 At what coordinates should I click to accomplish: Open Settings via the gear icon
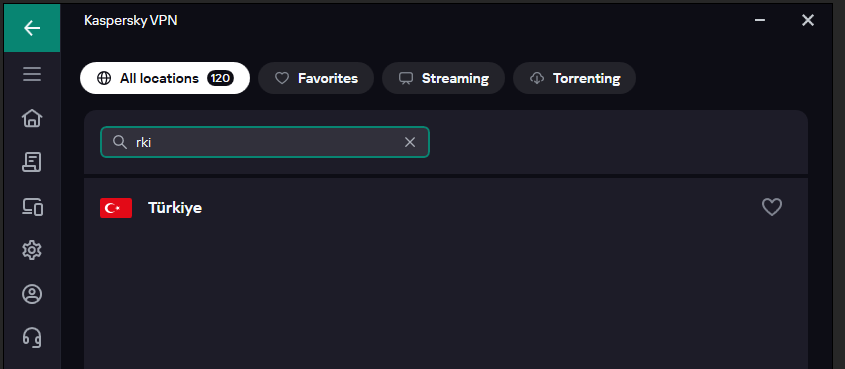(32, 250)
